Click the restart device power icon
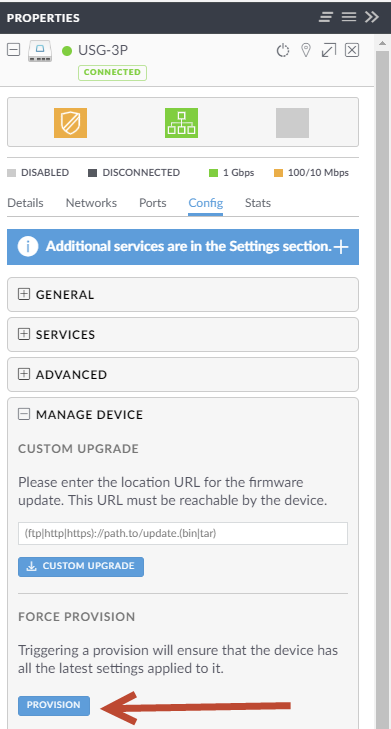The image size is (391, 729). pos(283,50)
